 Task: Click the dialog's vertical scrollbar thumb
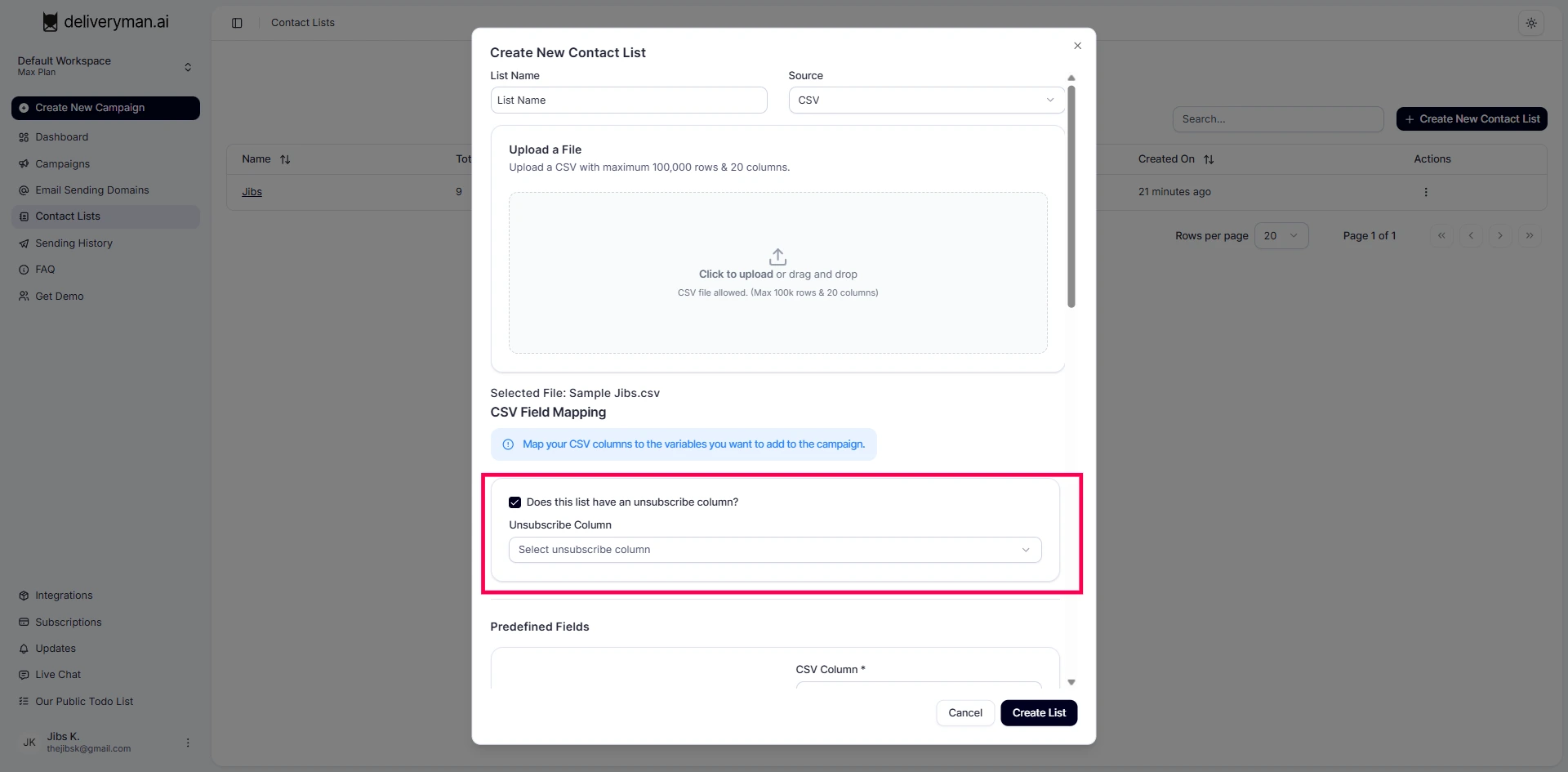pos(1071,196)
